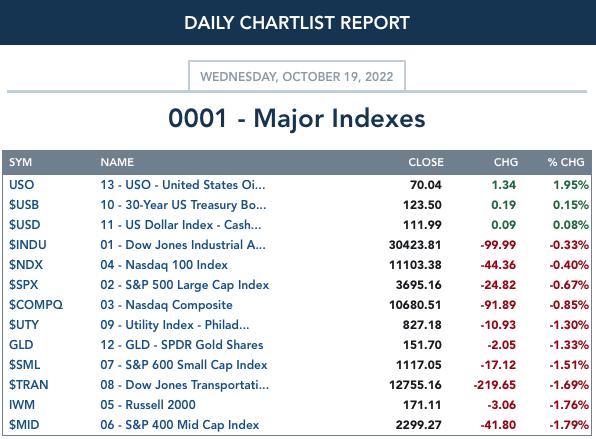596x439 pixels.
Task: Sort by the % CHG column header
Action: pos(566,162)
